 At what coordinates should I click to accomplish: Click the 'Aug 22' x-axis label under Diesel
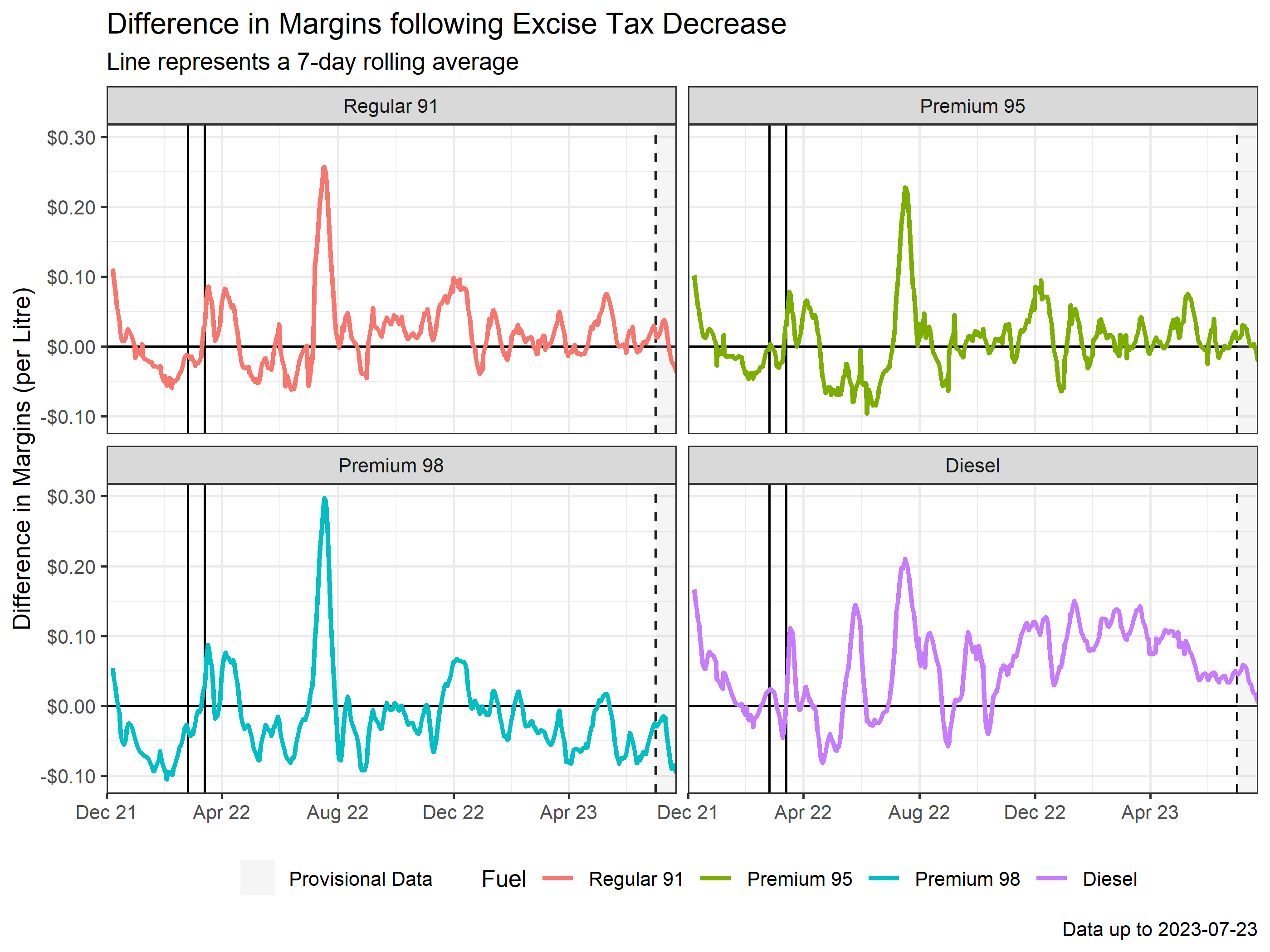click(919, 813)
